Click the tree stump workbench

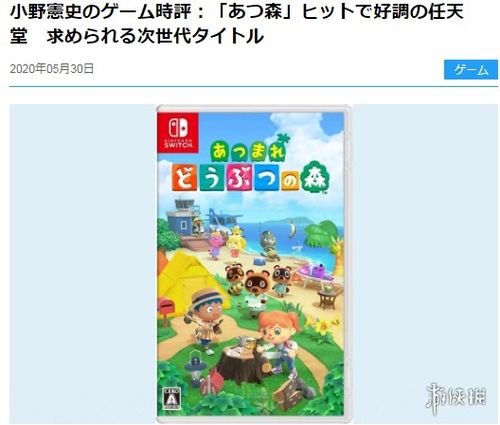point(243,363)
